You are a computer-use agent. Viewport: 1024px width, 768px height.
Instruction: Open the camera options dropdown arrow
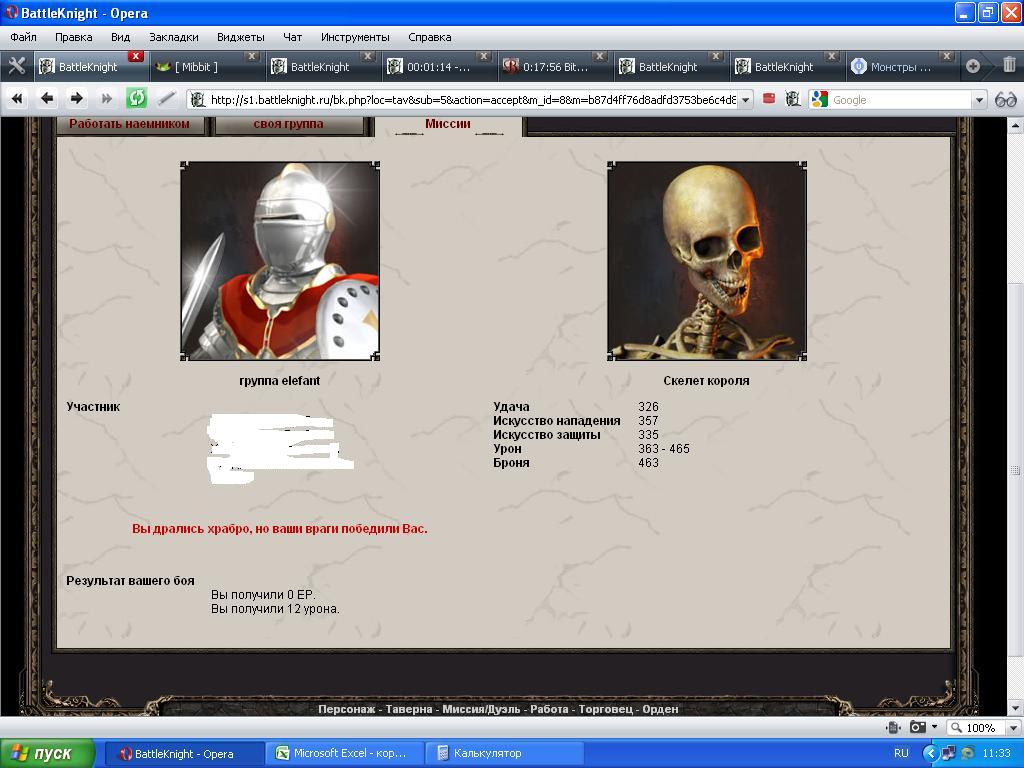(x=935, y=727)
